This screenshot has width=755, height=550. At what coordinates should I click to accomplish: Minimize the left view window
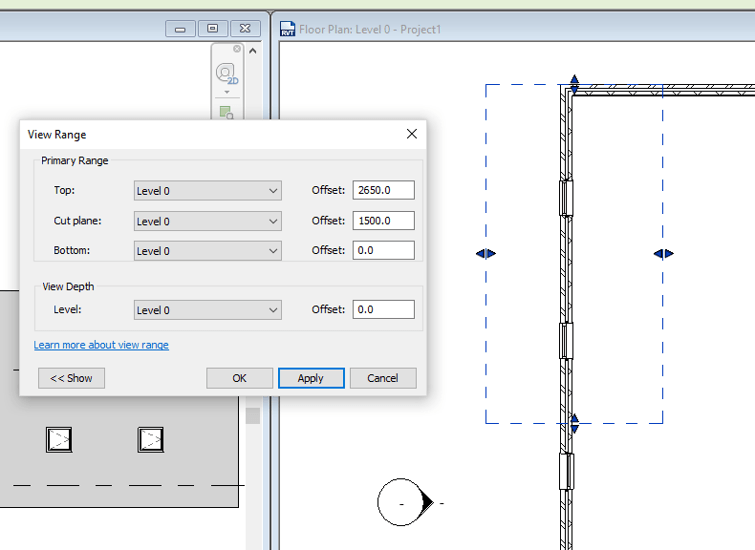pos(180,29)
